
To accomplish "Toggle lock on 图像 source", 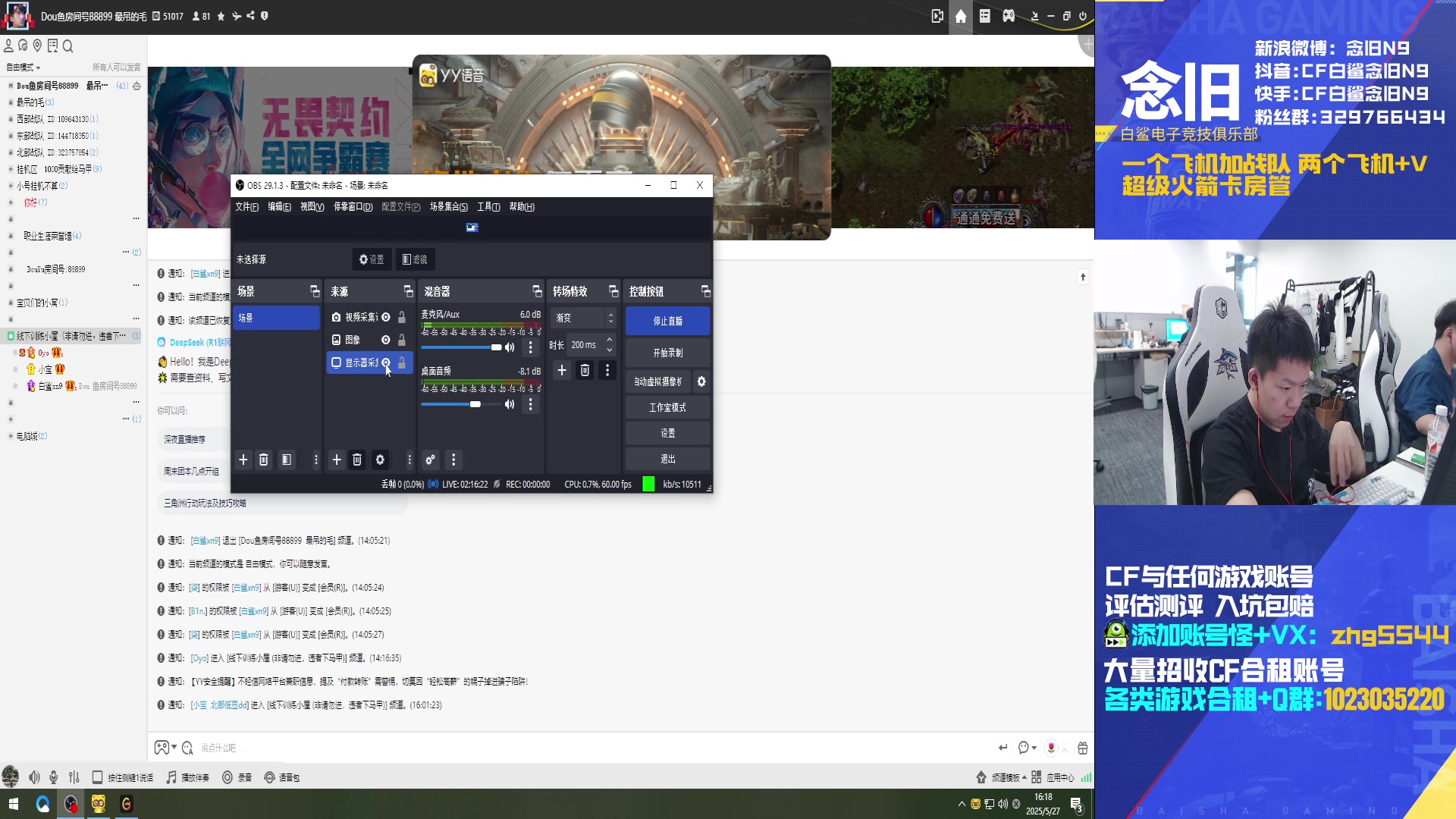I will 402,340.
